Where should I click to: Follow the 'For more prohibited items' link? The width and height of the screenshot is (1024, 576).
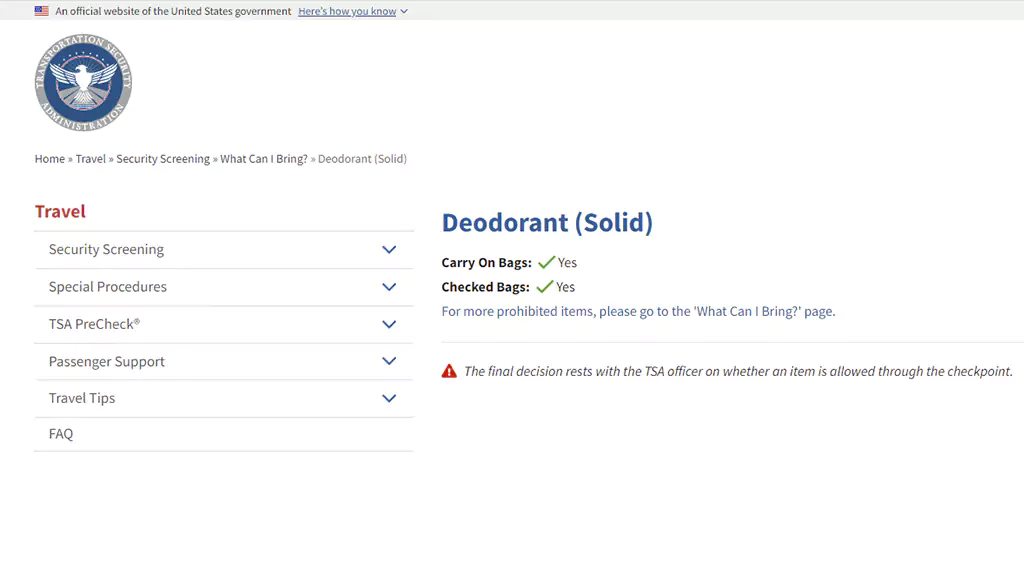[638, 312]
